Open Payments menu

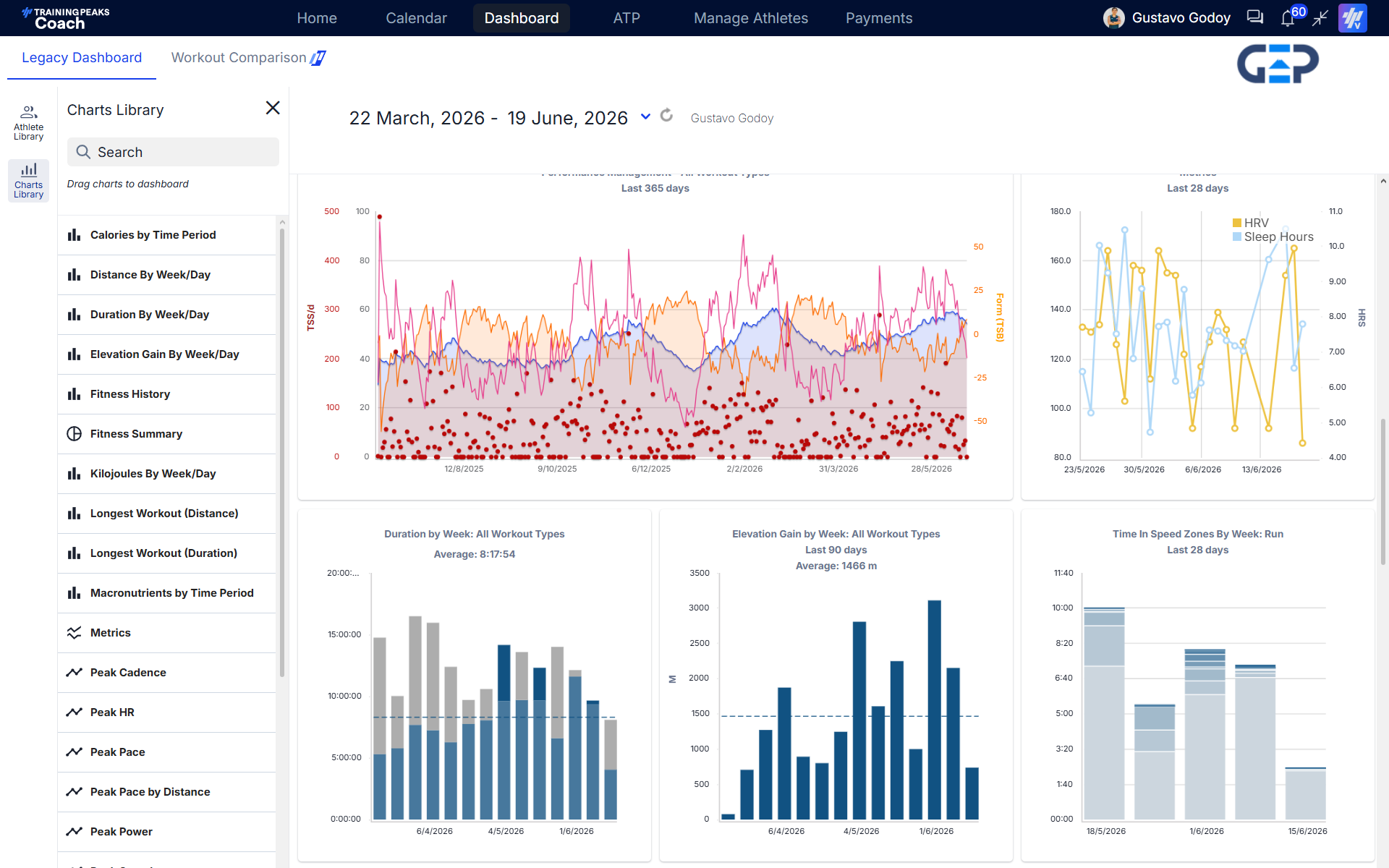(879, 18)
